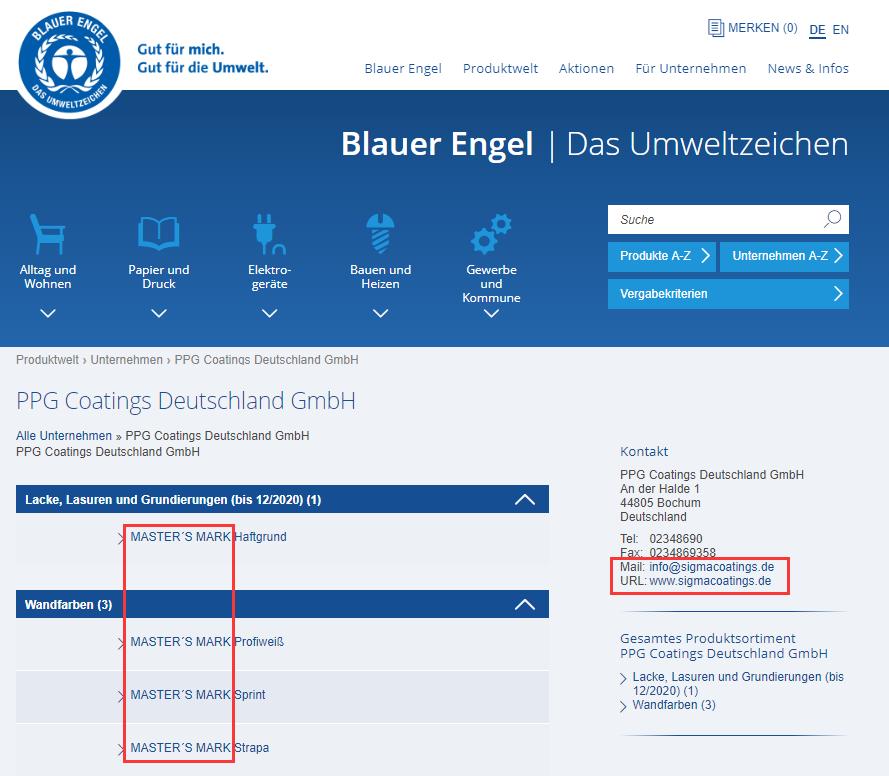Open the Merken list icon

point(716,28)
